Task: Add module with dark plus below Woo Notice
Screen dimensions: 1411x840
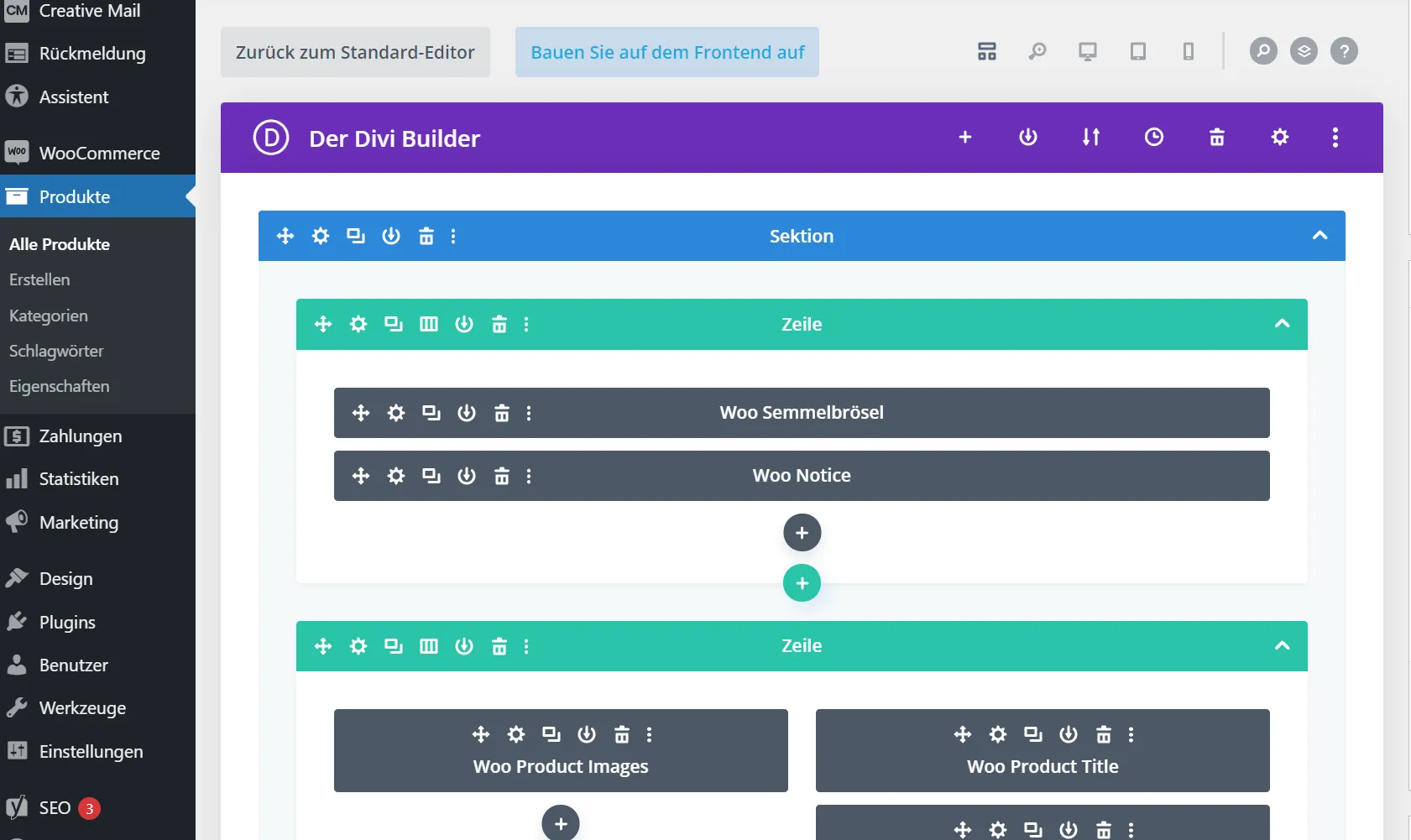Action: point(802,533)
